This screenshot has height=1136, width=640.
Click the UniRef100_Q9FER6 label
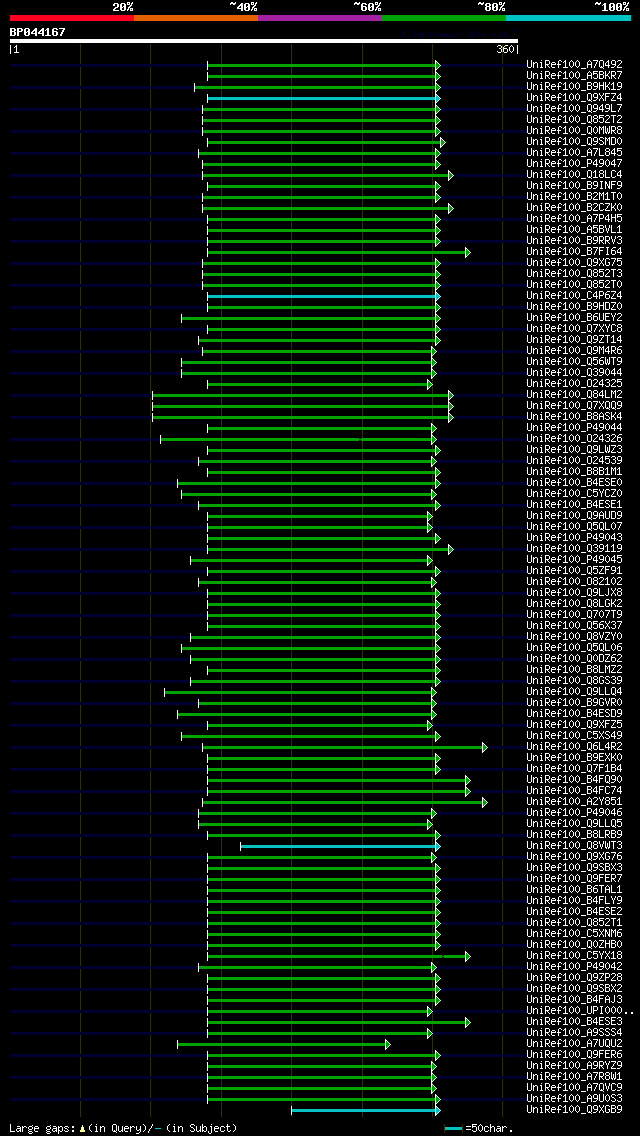click(574, 1055)
